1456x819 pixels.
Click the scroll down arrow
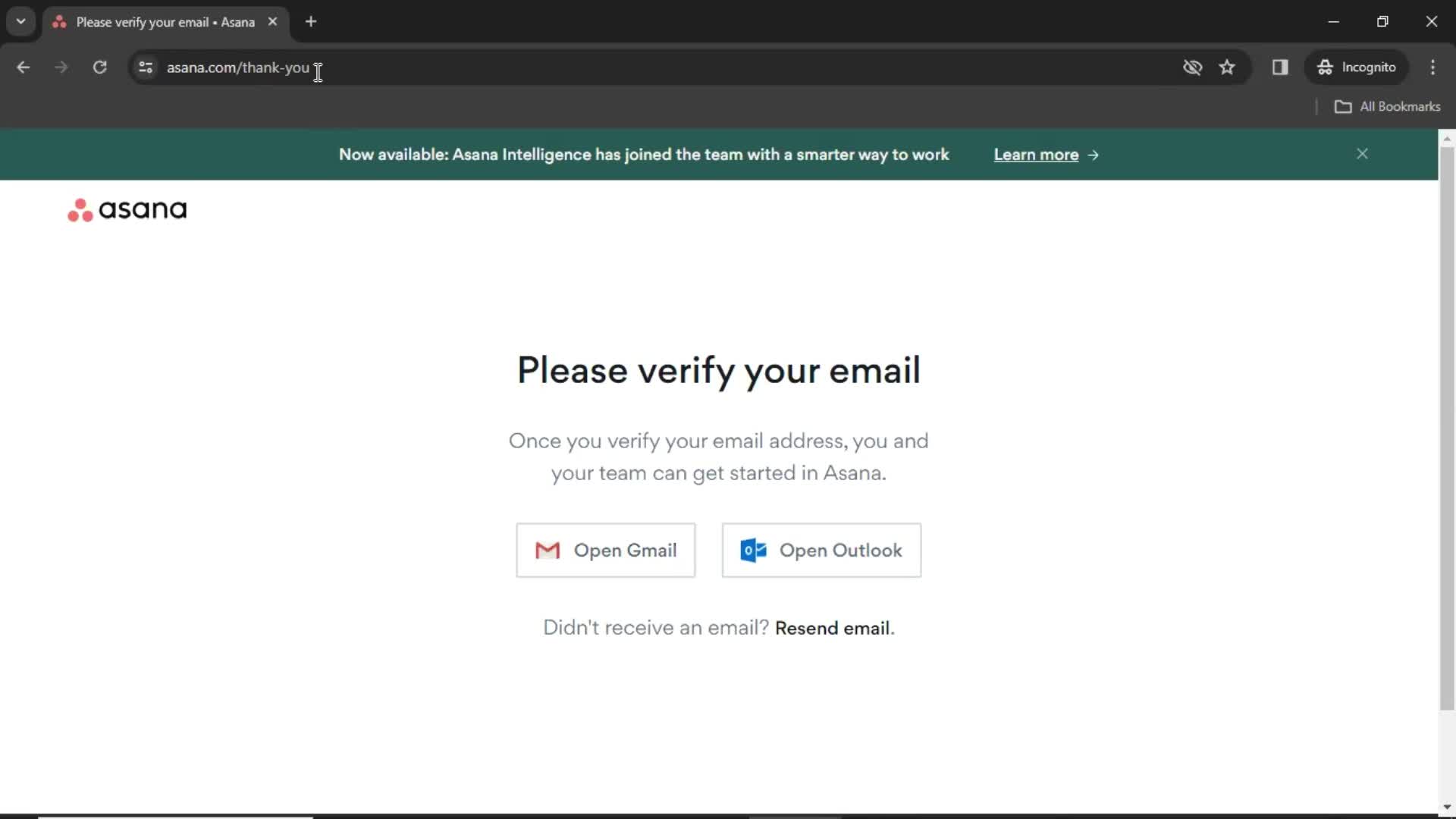(x=1447, y=807)
